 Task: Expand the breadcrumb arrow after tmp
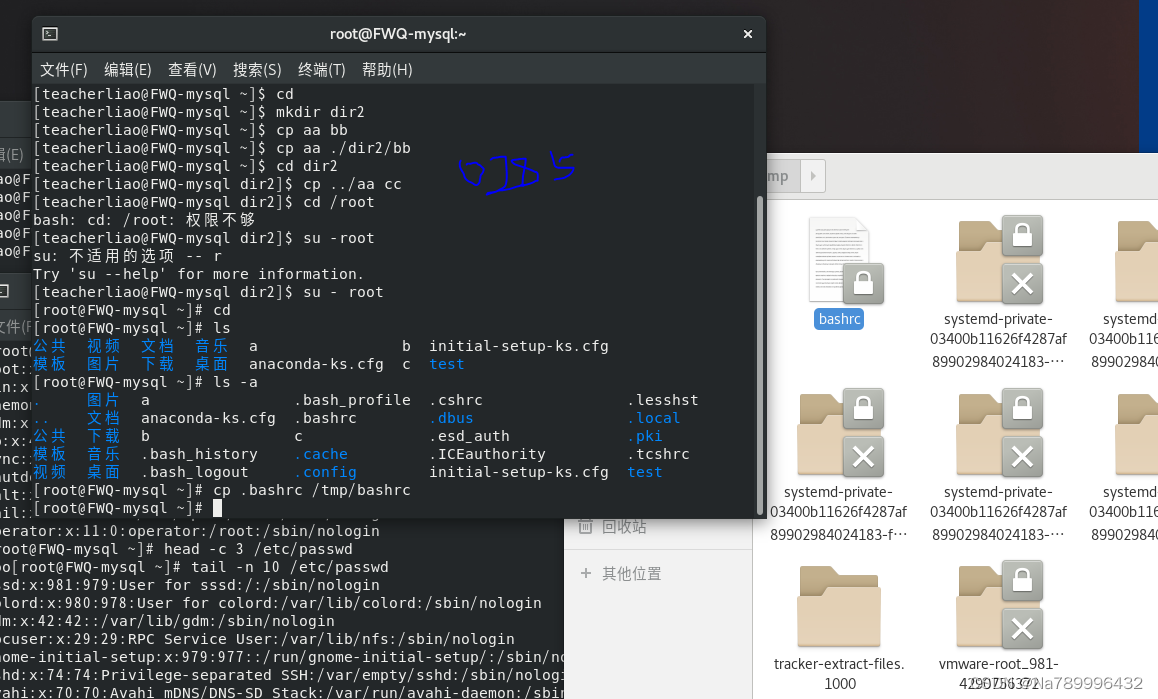811,176
